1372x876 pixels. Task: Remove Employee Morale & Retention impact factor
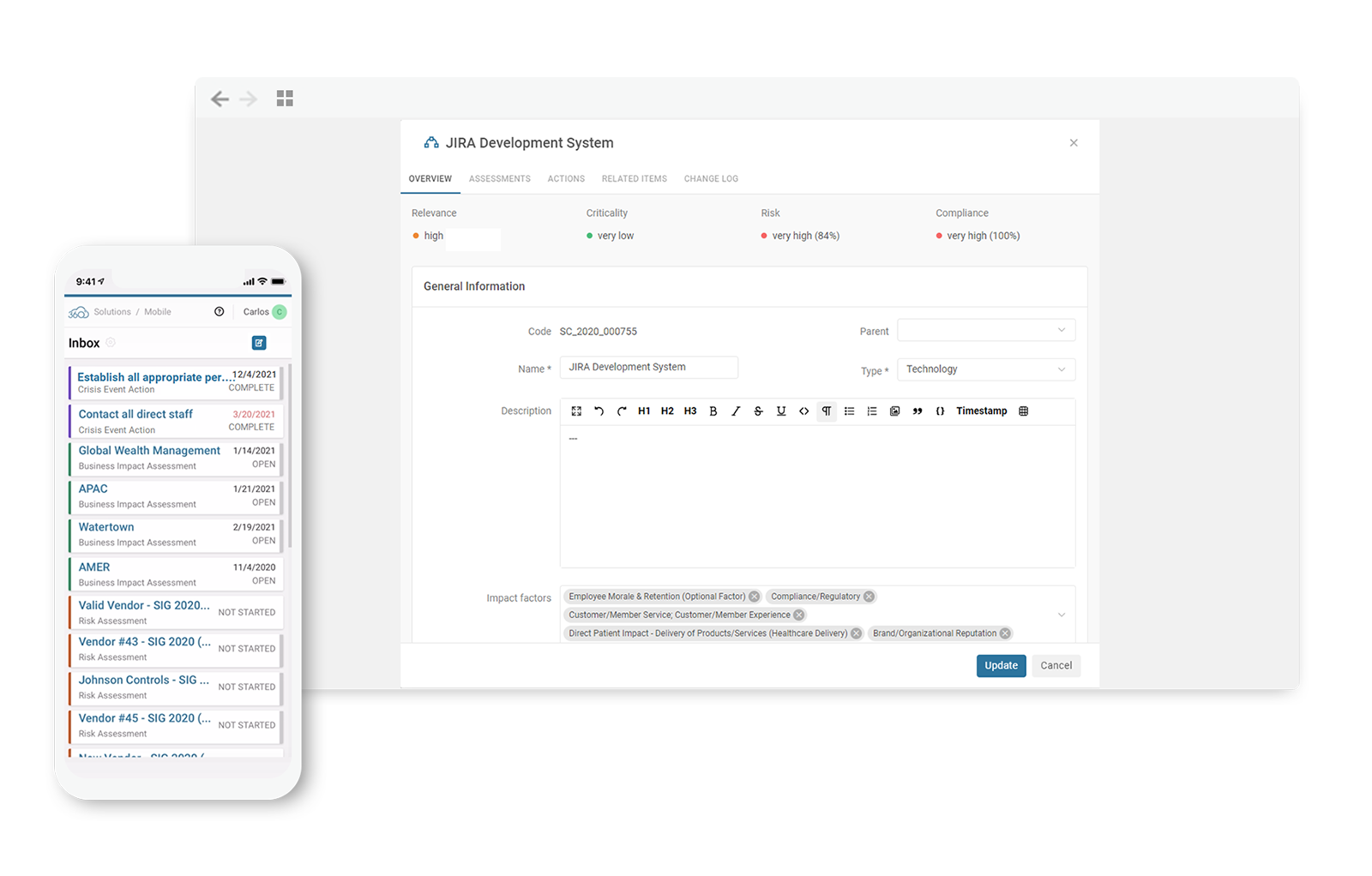coord(754,597)
